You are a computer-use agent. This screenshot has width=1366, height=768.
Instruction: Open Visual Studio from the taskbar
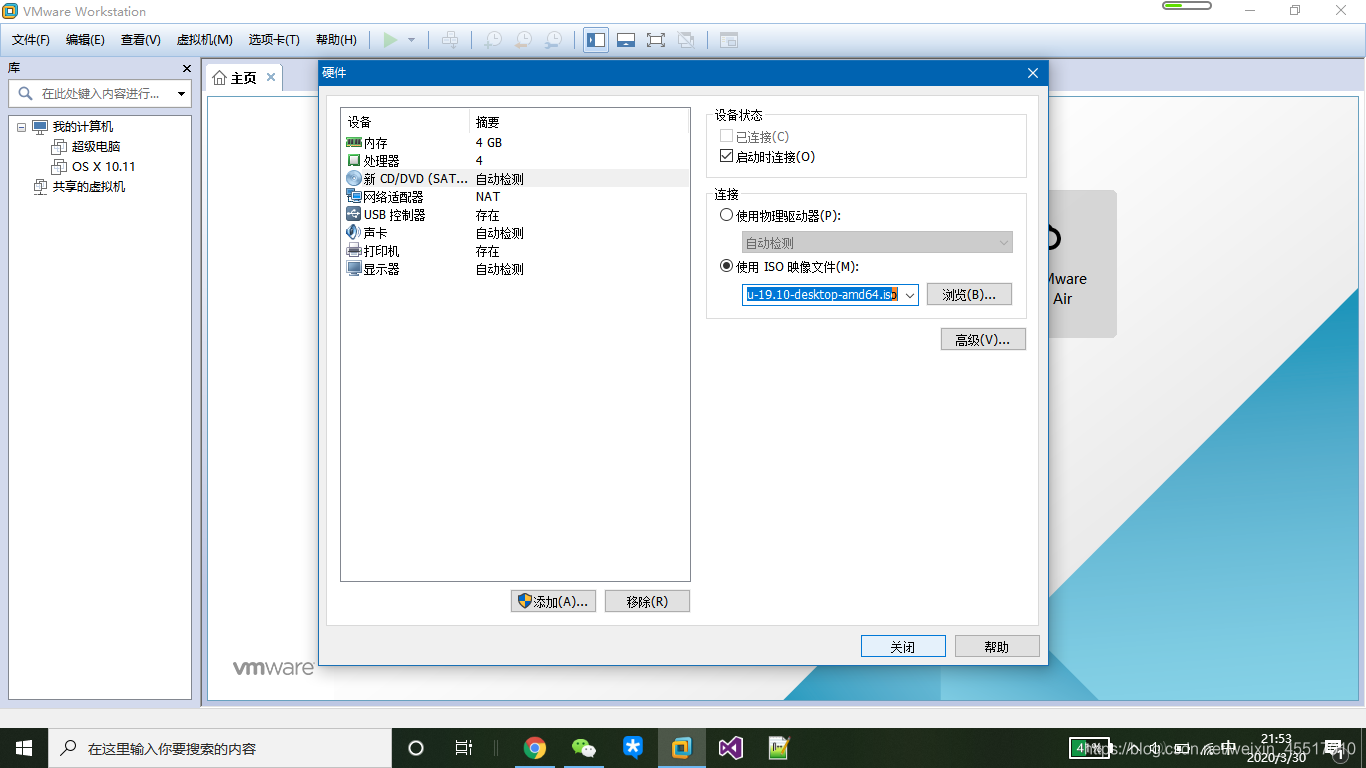tap(731, 748)
